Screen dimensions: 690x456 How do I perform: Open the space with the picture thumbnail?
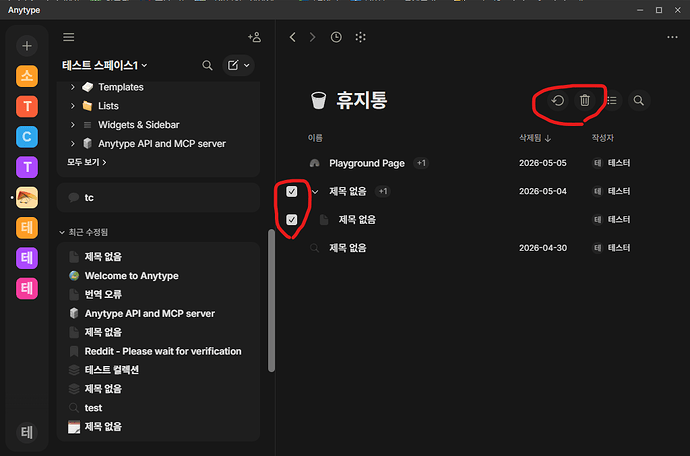pos(27,198)
